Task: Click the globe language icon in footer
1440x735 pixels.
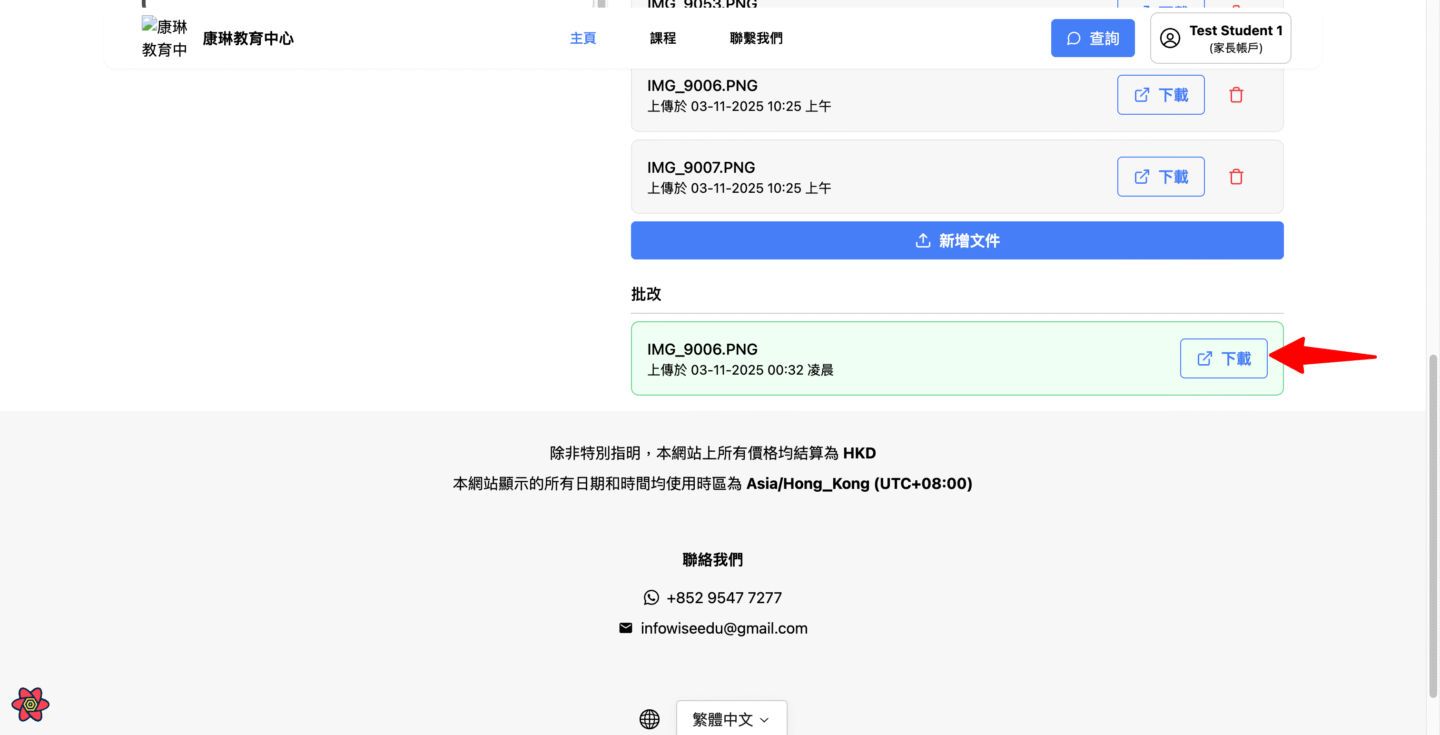Action: pyautogui.click(x=650, y=719)
